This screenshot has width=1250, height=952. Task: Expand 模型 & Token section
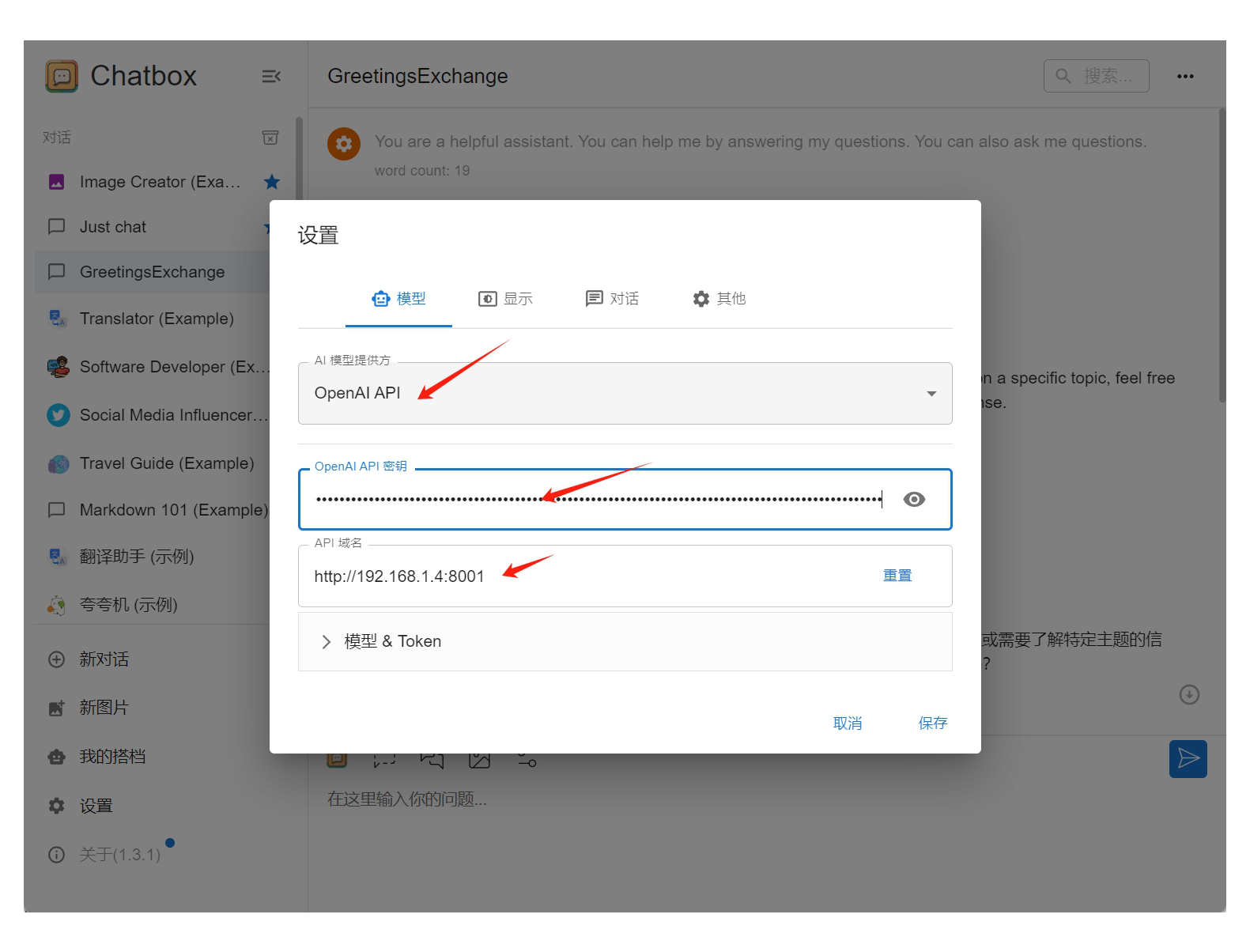pos(625,641)
